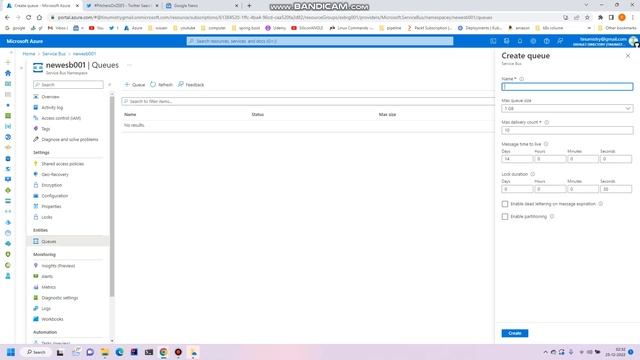640x360 pixels.
Task: Open the Directories and subscriptions filter icon
Action: [x=507, y=41]
